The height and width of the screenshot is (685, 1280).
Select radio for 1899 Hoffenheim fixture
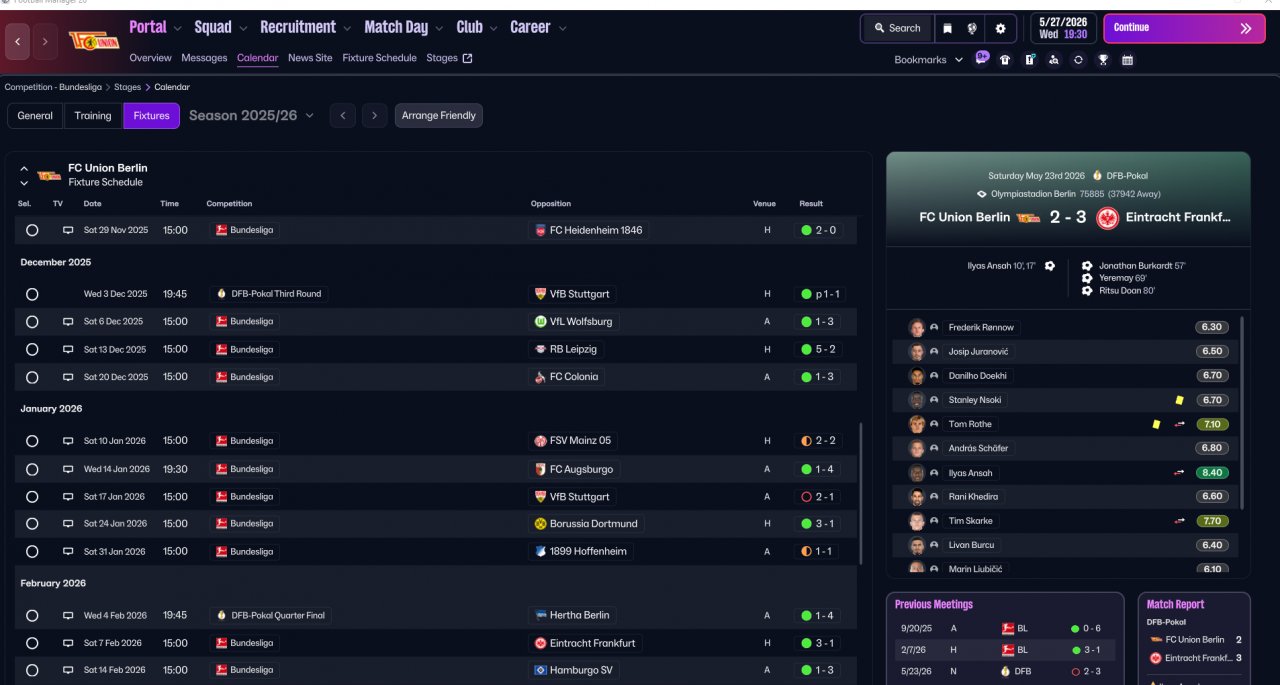coord(32,551)
